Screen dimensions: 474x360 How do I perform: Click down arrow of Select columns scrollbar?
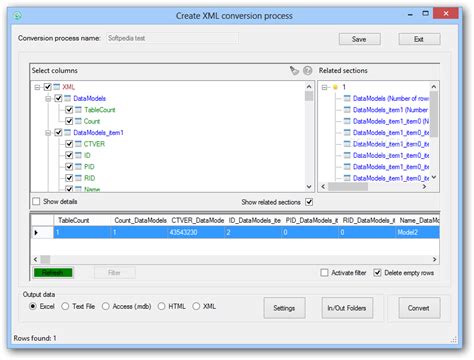pyautogui.click(x=309, y=187)
